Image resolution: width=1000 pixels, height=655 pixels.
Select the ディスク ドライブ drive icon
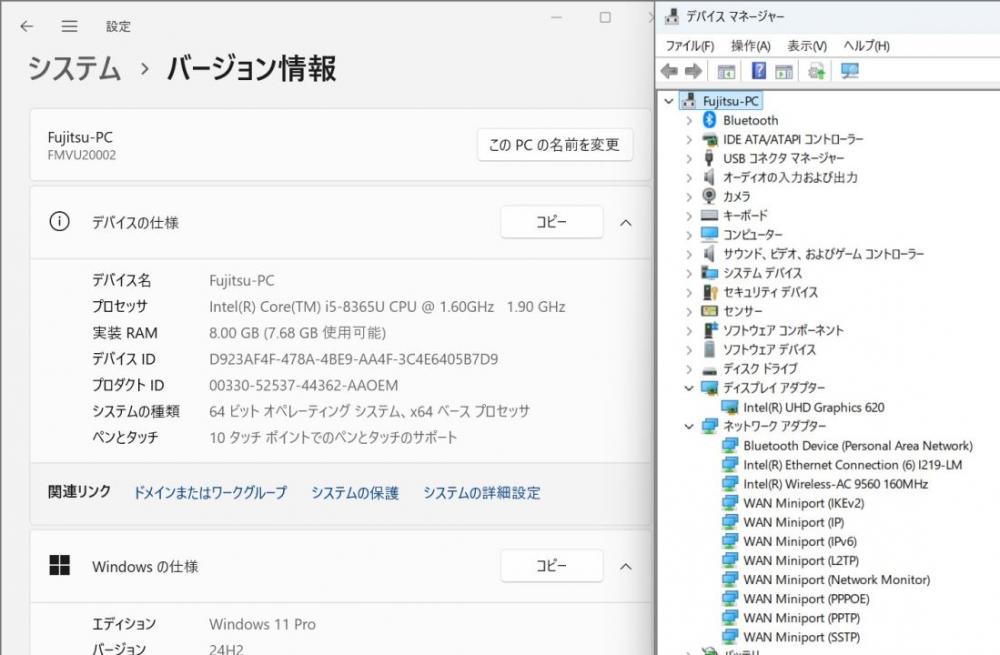[709, 370]
